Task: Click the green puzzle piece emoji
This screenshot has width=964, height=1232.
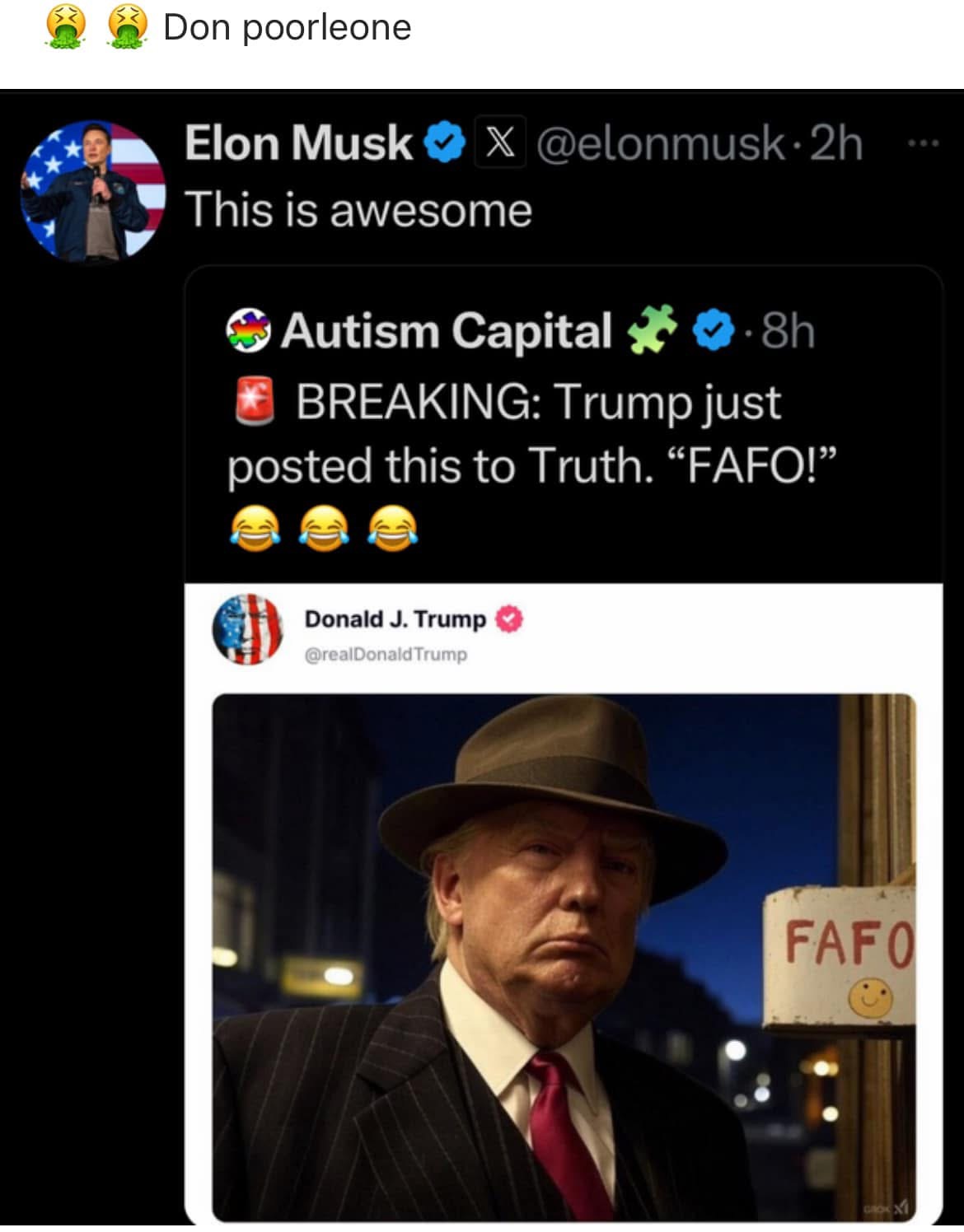Action: tap(652, 330)
